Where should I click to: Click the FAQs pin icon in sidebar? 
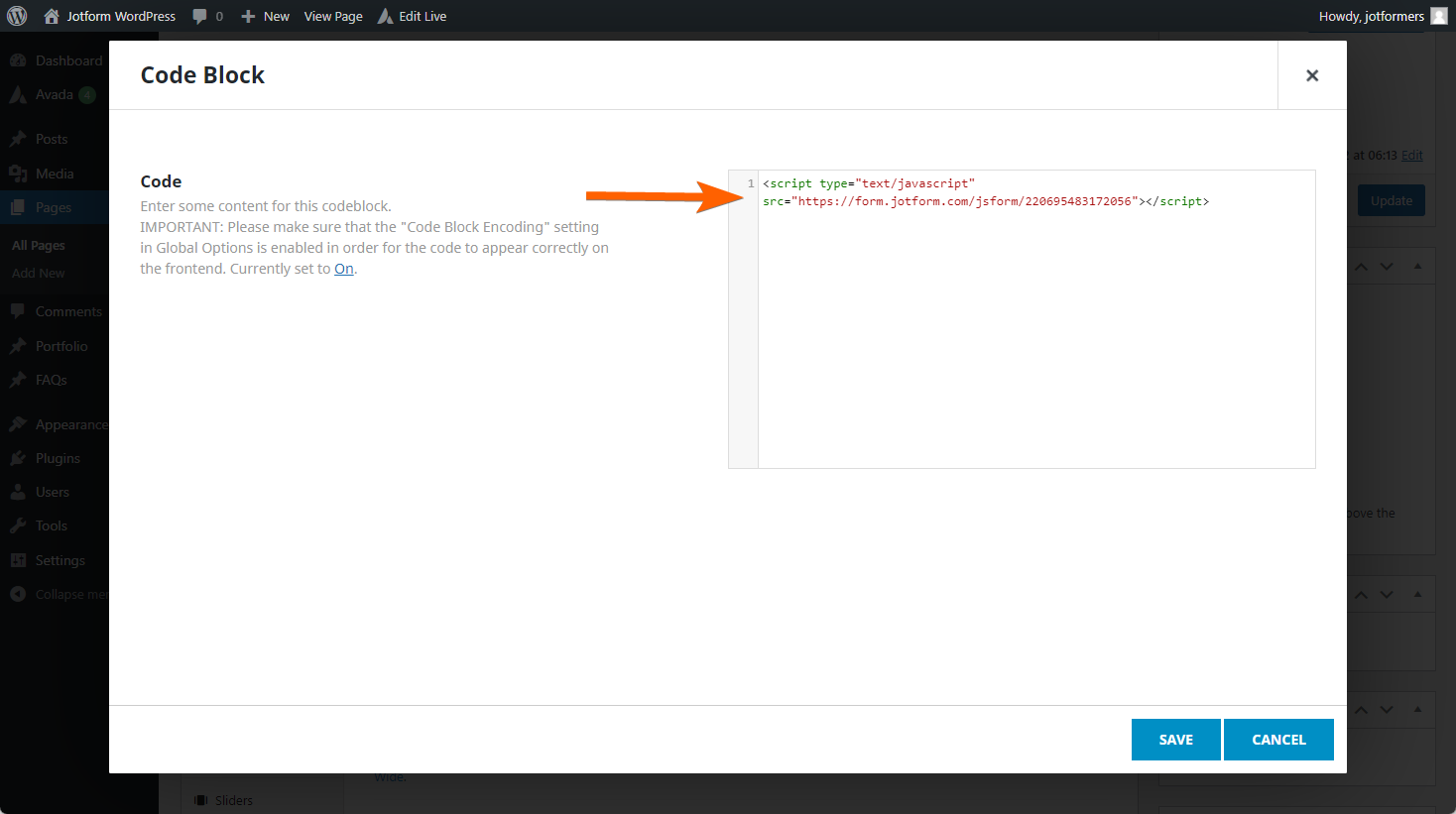click(18, 380)
